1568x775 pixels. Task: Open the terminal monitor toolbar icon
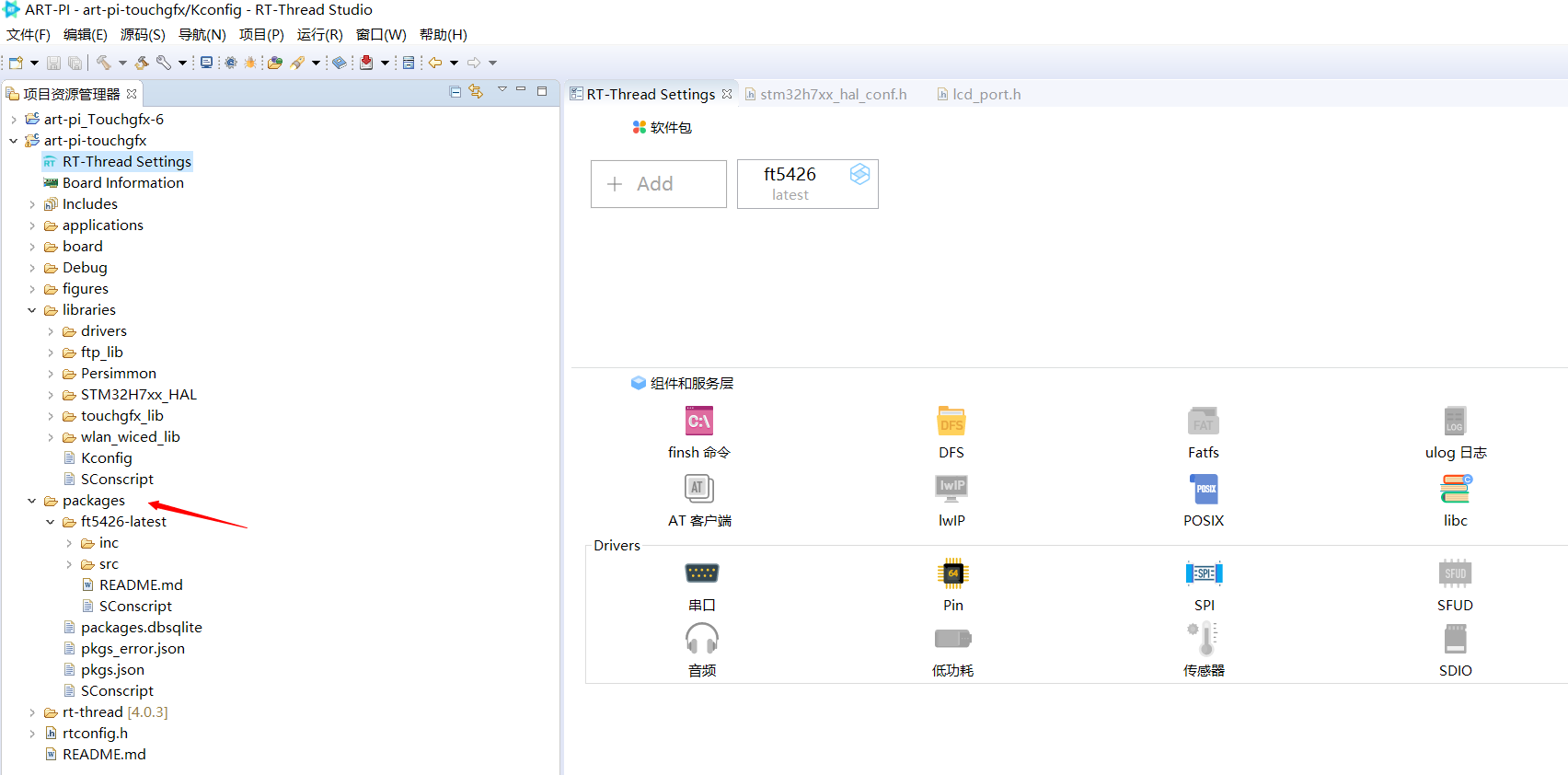pos(206,63)
